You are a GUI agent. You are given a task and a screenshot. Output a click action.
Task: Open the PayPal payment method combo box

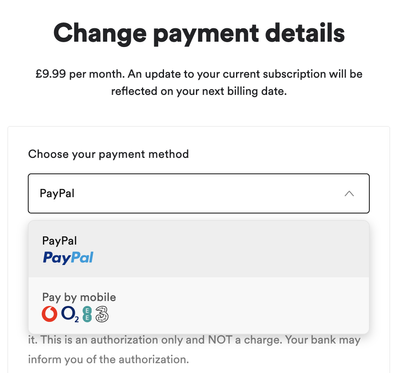(199, 193)
